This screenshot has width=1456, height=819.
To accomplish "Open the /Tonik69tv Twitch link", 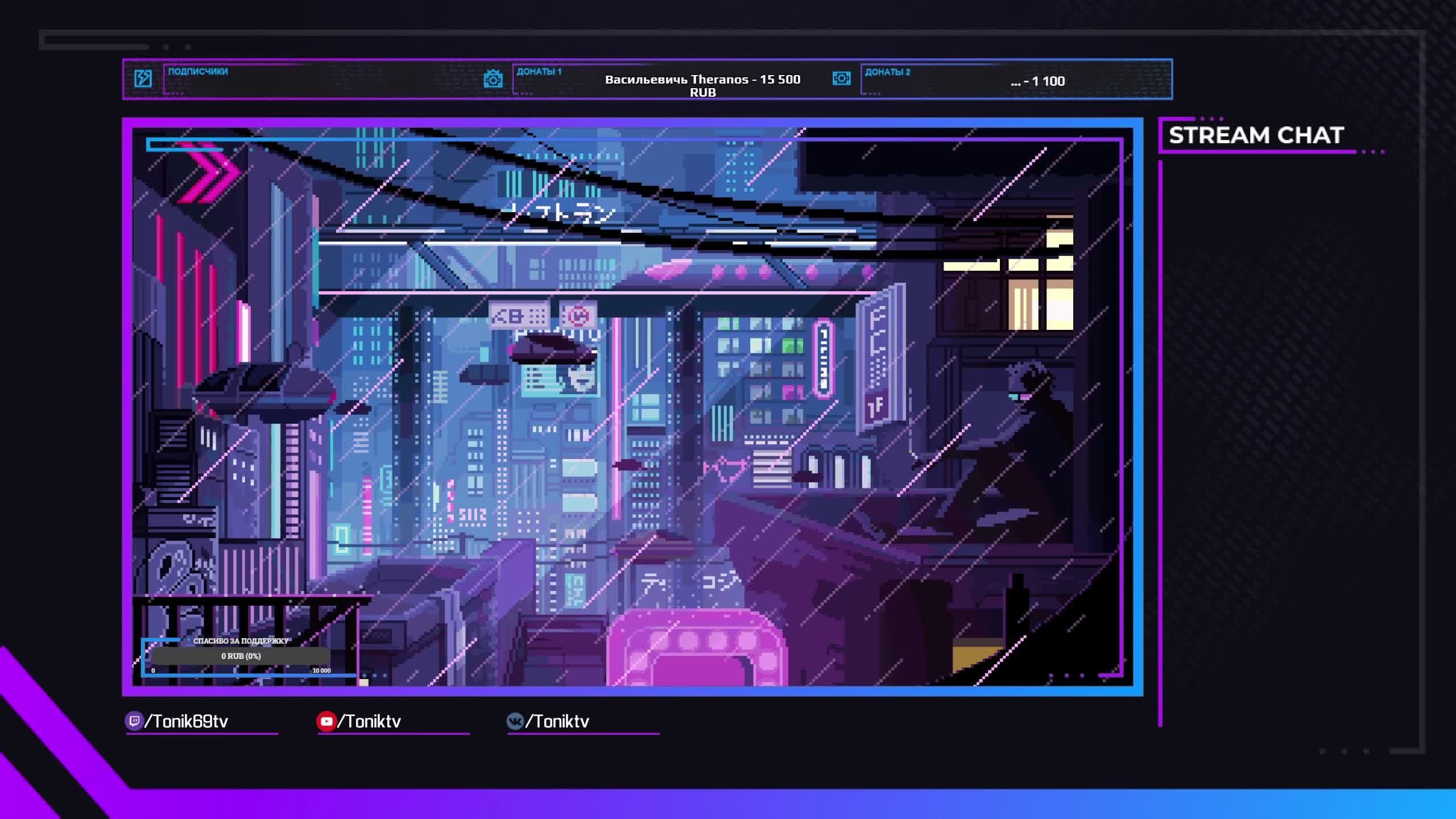I will coord(187,721).
